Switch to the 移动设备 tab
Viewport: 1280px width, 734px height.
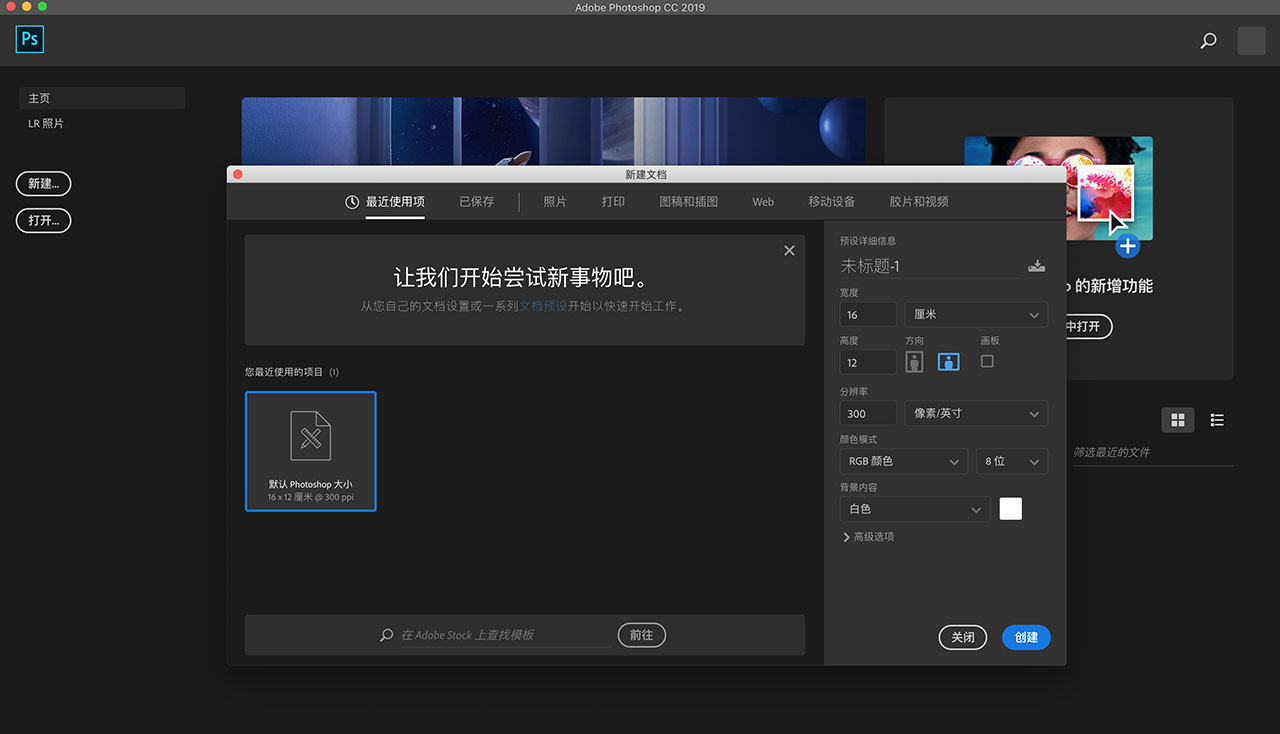(x=832, y=202)
